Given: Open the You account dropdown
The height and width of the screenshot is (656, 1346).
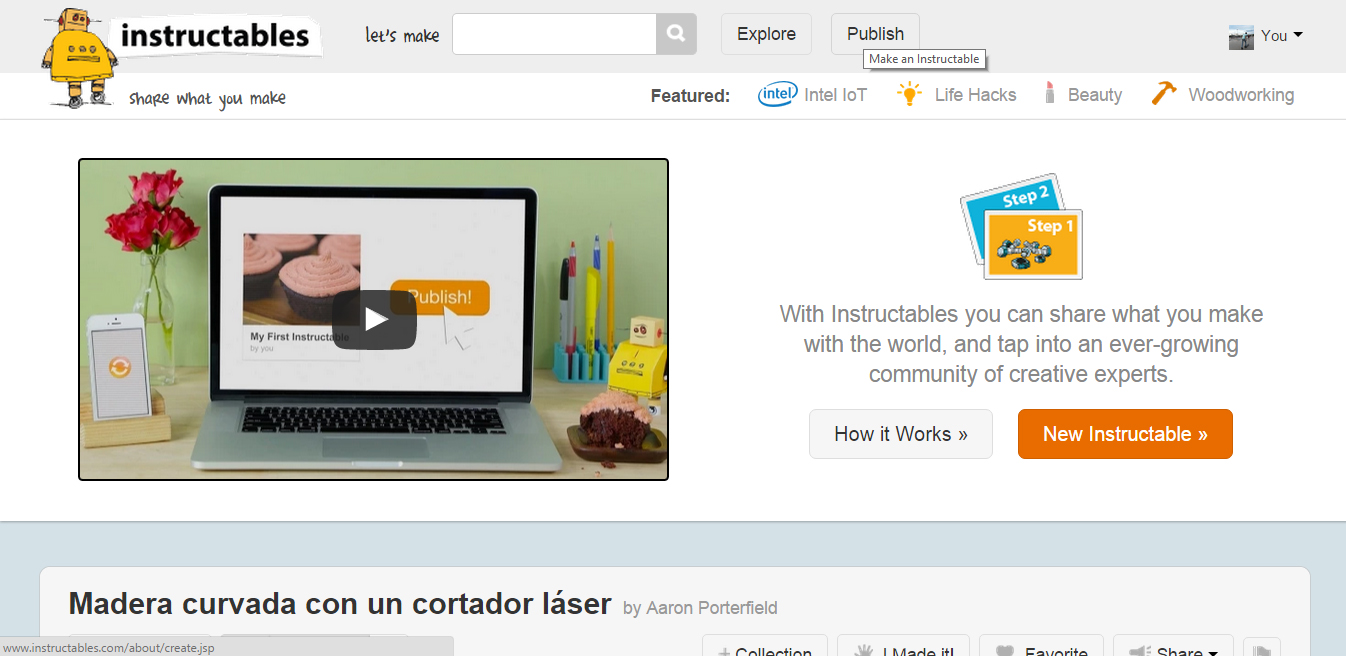Looking at the screenshot, I should [1281, 36].
